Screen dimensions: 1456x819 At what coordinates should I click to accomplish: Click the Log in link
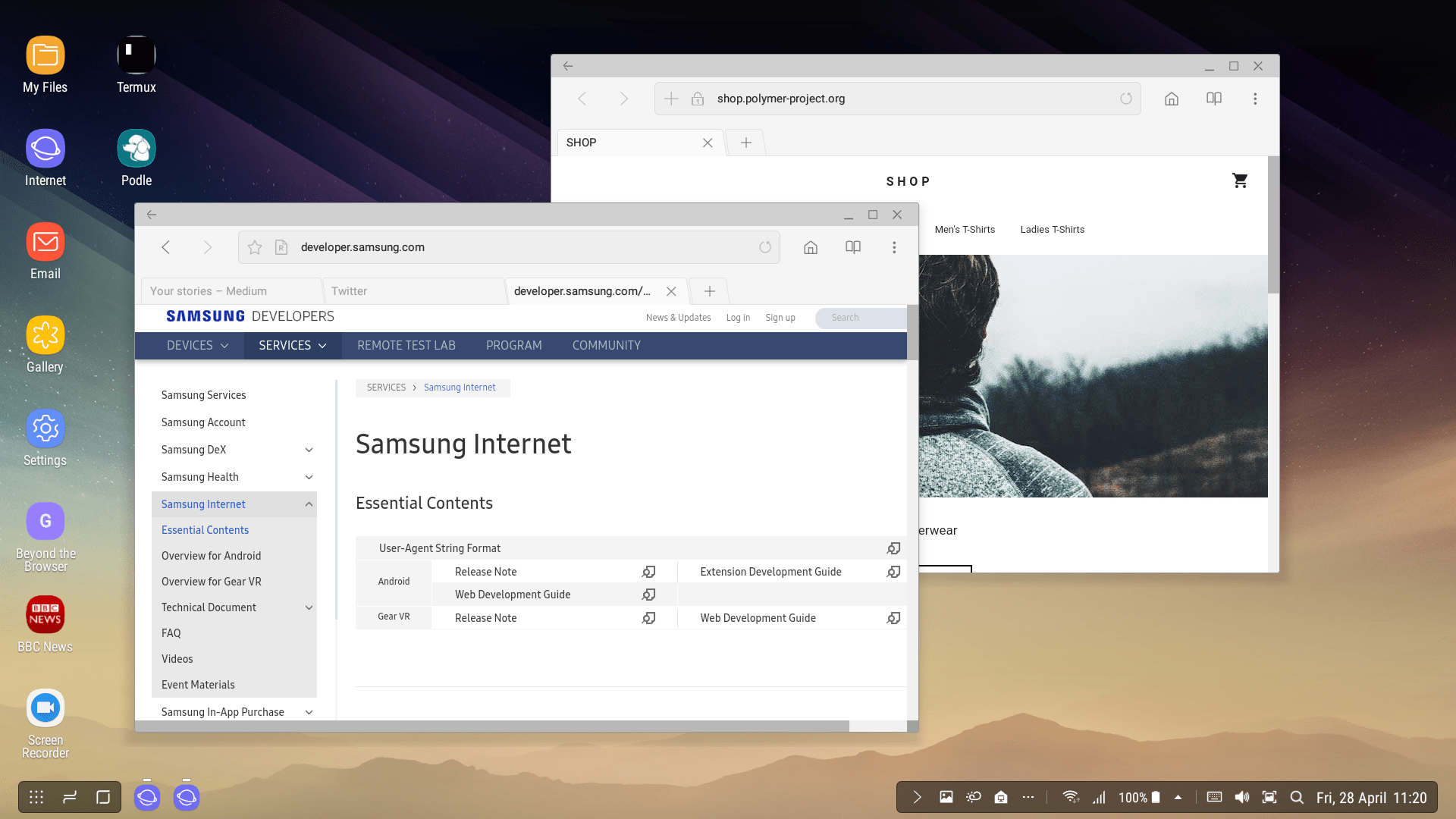(x=738, y=318)
